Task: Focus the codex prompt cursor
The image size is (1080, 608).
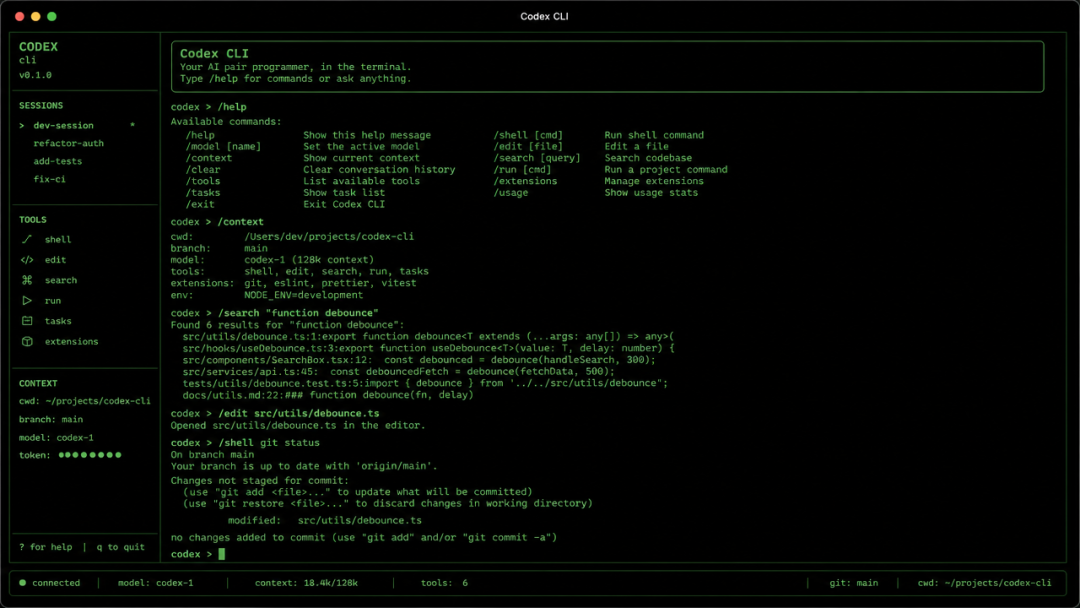Action: (x=222, y=554)
